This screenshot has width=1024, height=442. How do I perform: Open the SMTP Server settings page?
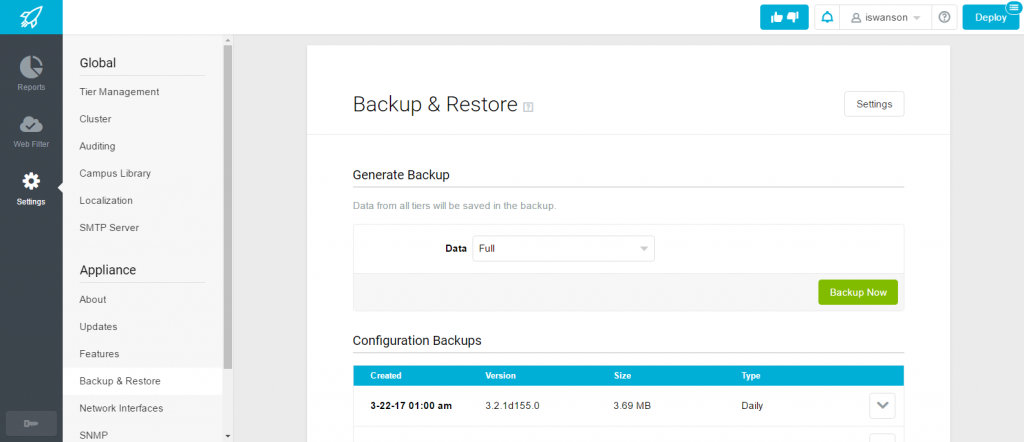109,228
